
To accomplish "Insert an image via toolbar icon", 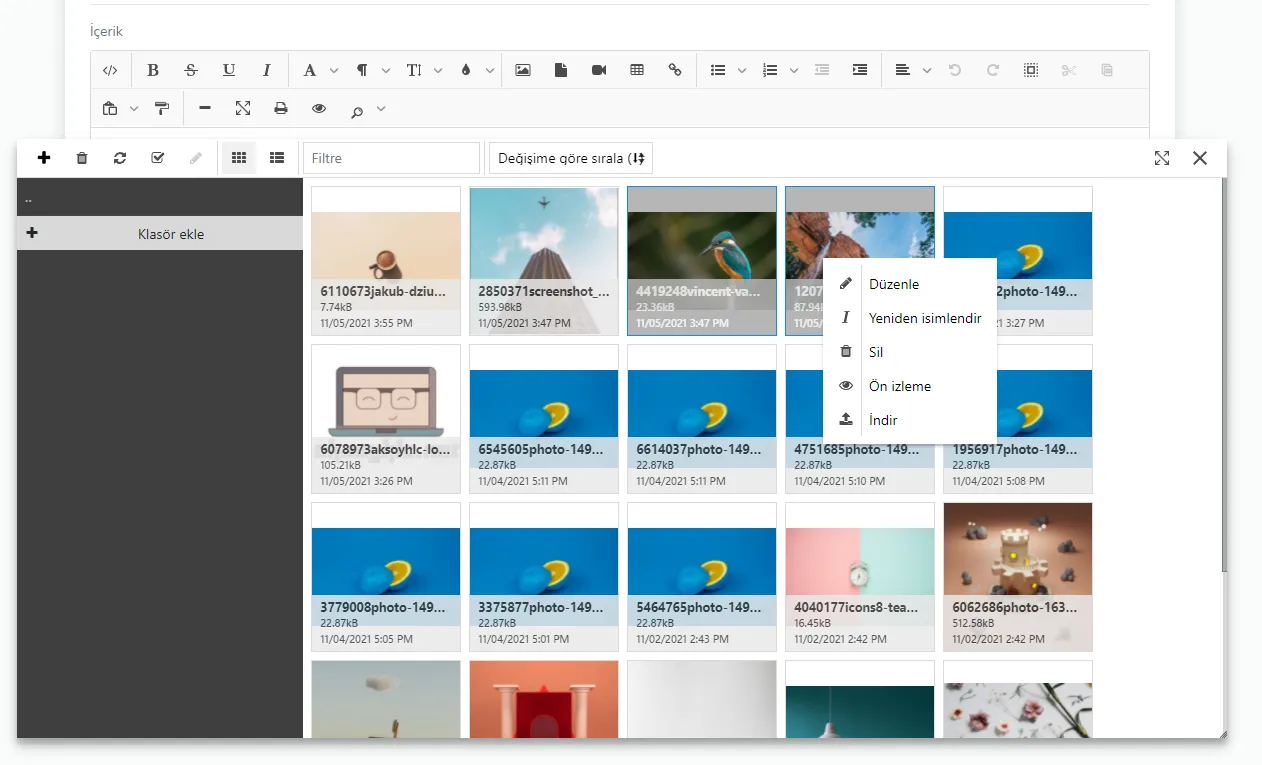I will tap(523, 70).
